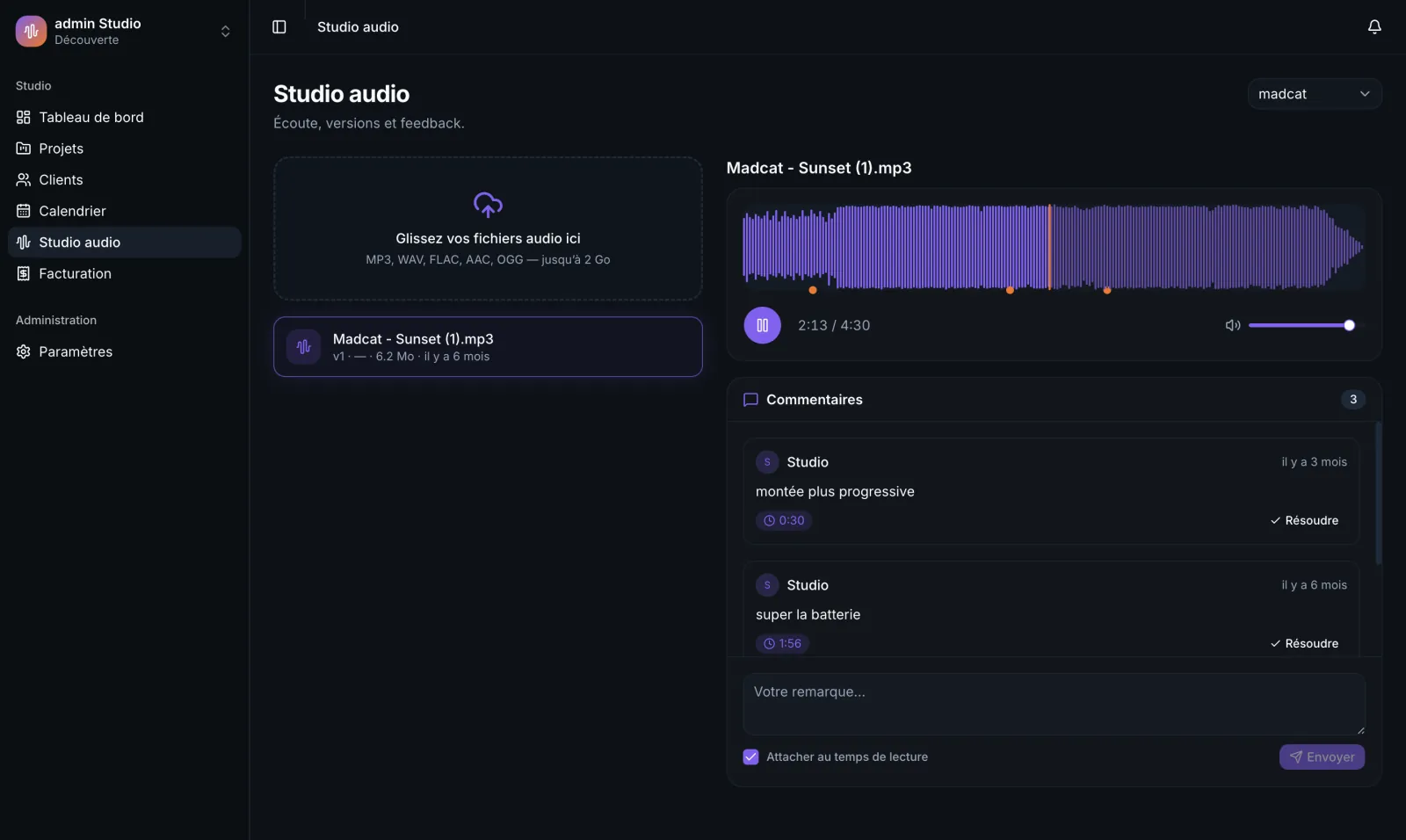1406x840 pixels.
Task: Focus the Votre remarque text field
Action: 1054,704
